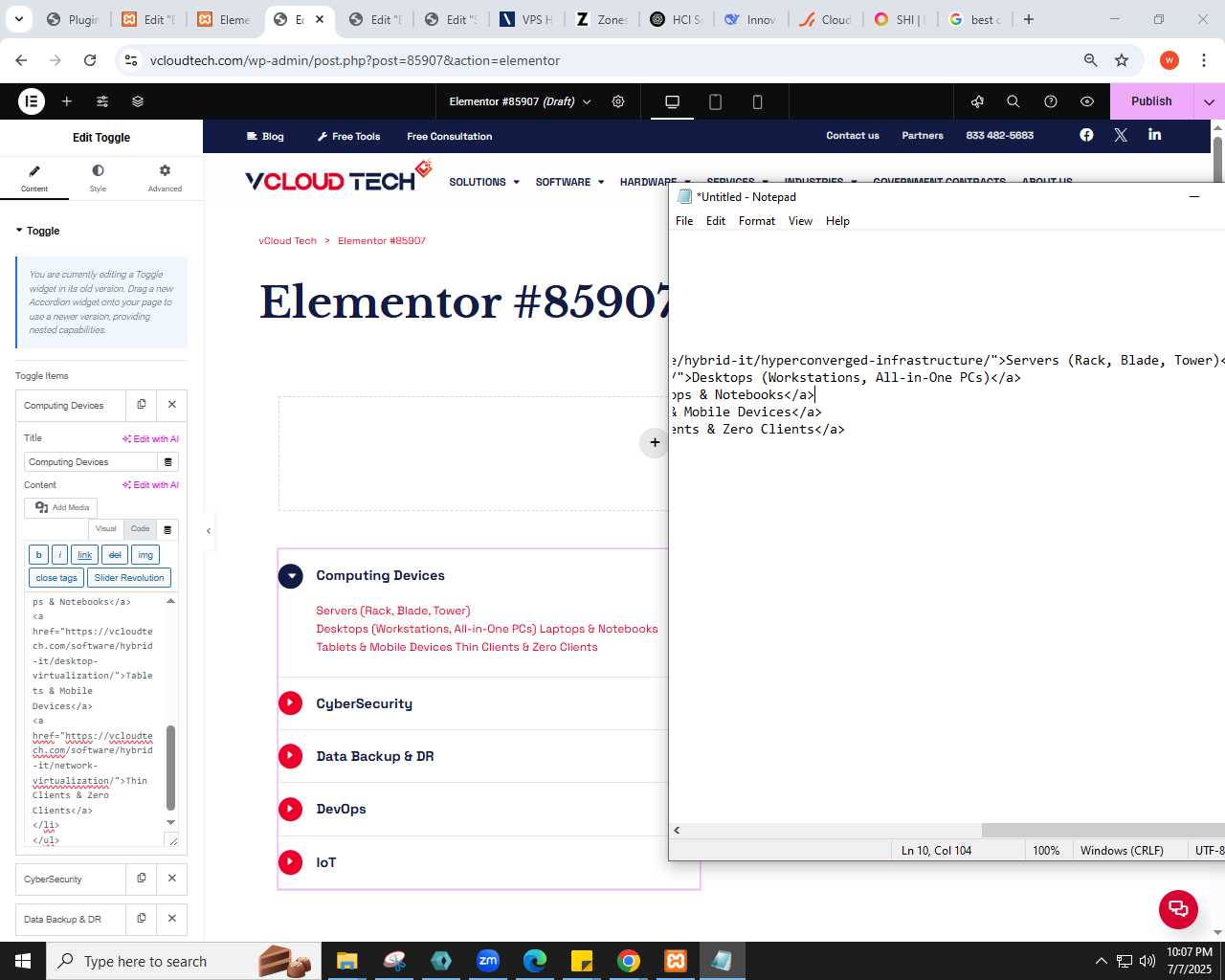This screenshot has width=1225, height=980.
Task: Collapse the Computing Devices toggle on page
Action: [291, 576]
